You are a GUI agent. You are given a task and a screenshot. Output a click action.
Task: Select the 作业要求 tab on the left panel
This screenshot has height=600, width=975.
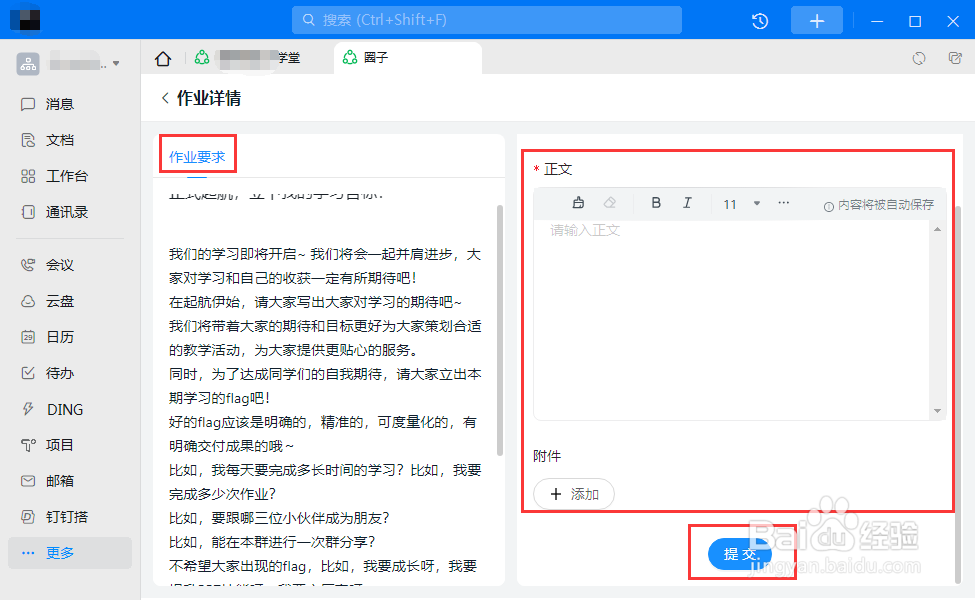click(197, 155)
